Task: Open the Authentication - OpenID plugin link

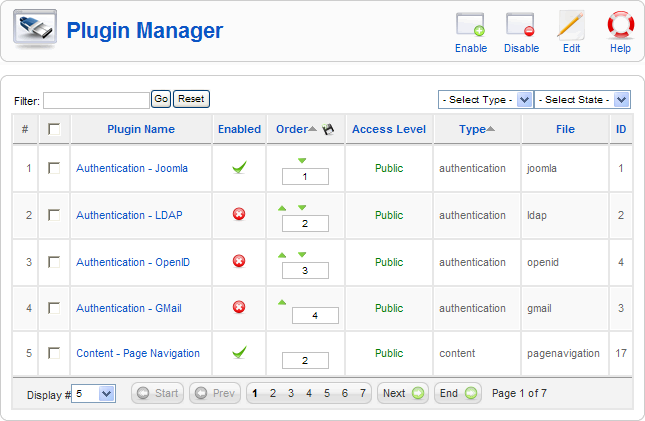Action: click(132, 262)
